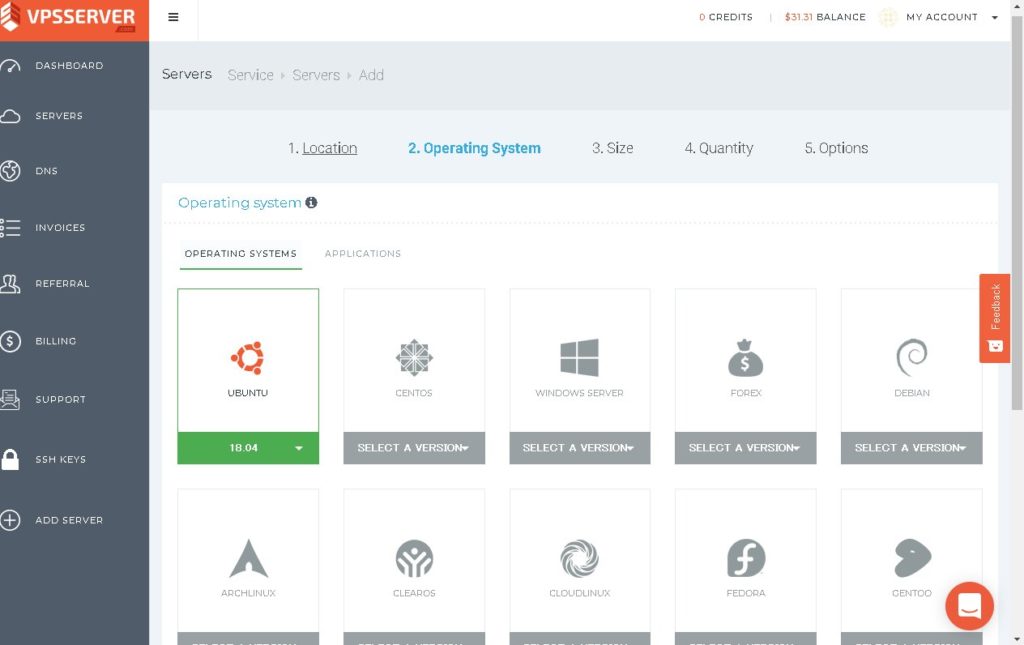Open Debian Select a Version dropdown
Screen dimensions: 1024x645
tap(912, 448)
